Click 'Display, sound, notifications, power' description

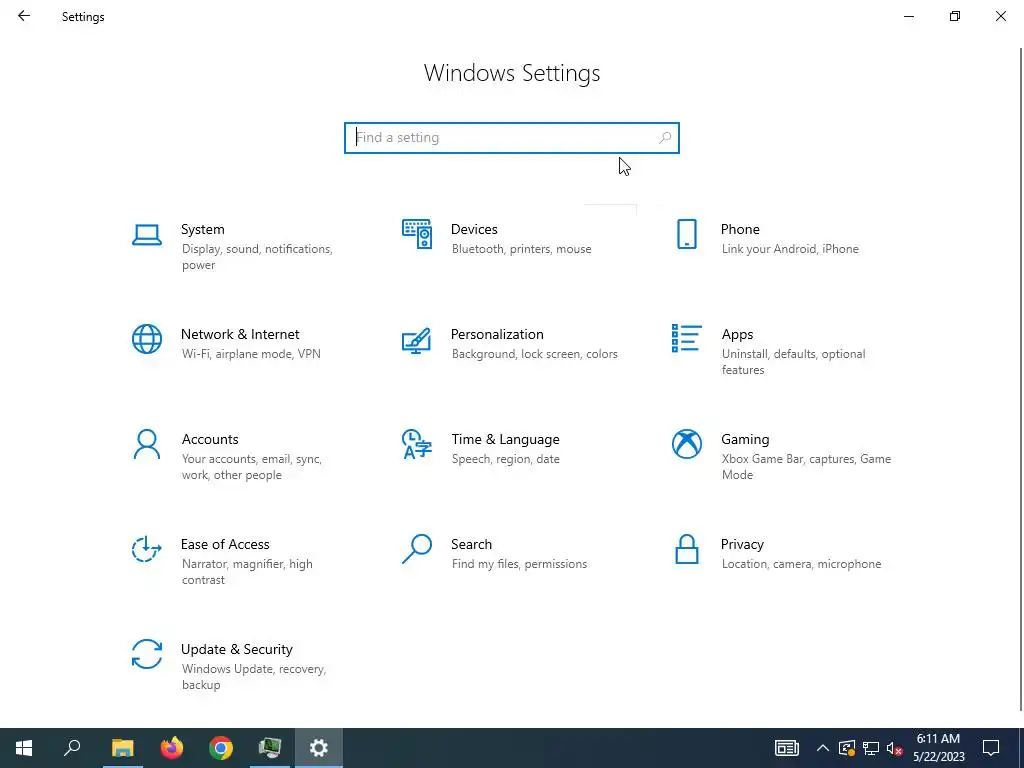tap(257, 257)
